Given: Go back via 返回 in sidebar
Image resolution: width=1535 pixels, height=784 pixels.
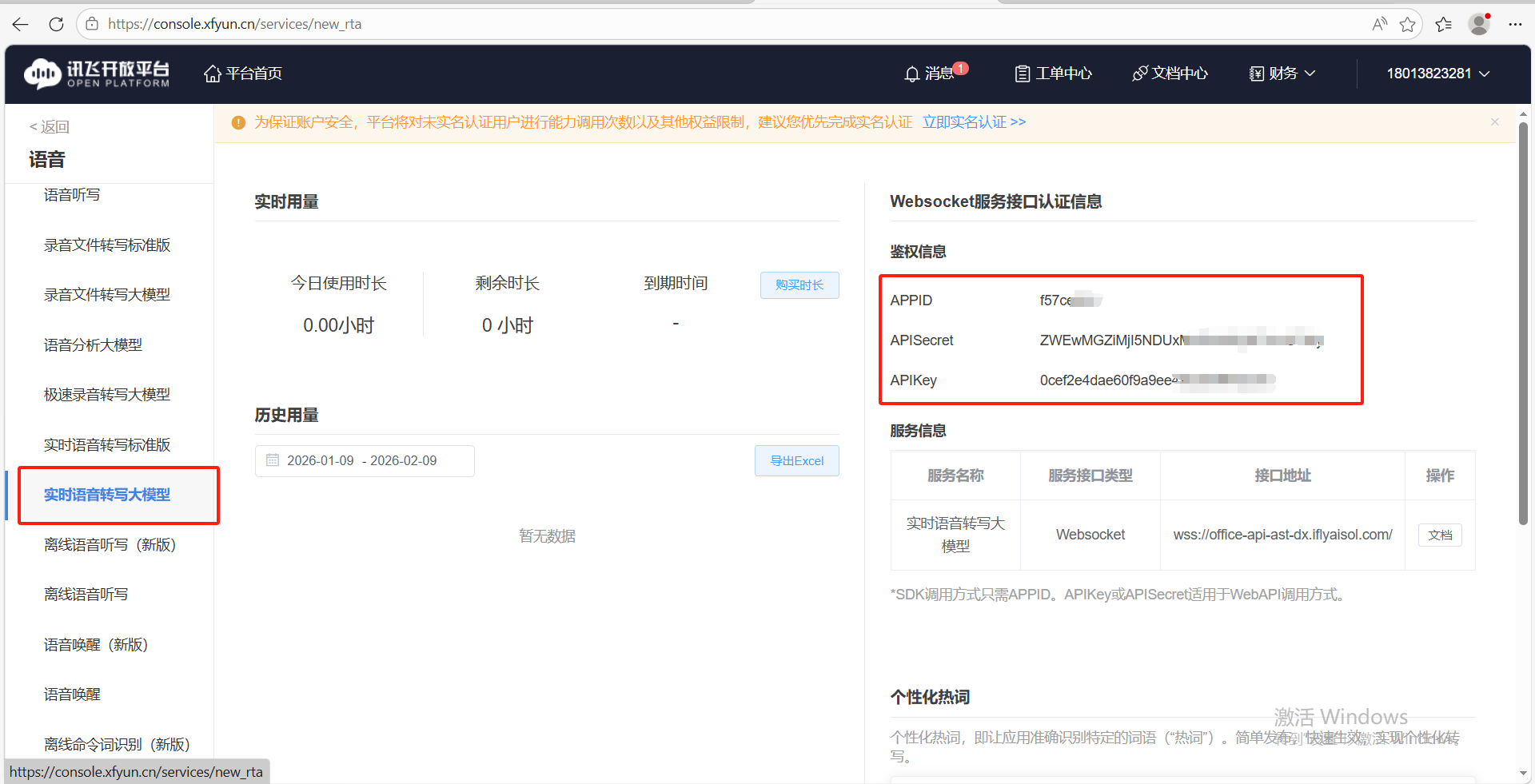Looking at the screenshot, I should [x=50, y=127].
